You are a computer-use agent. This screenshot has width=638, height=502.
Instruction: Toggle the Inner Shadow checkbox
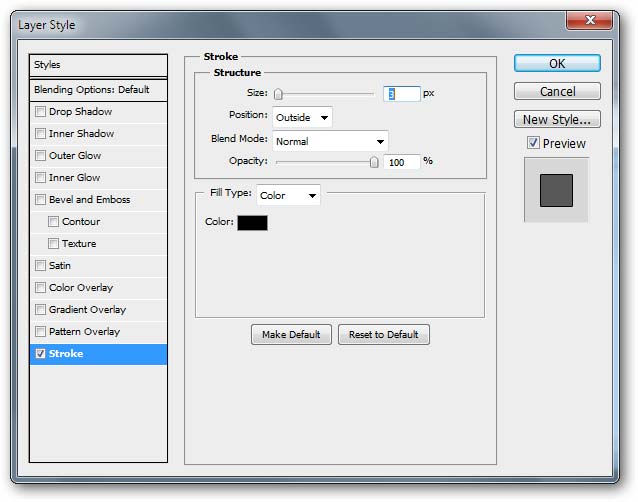pos(40,134)
